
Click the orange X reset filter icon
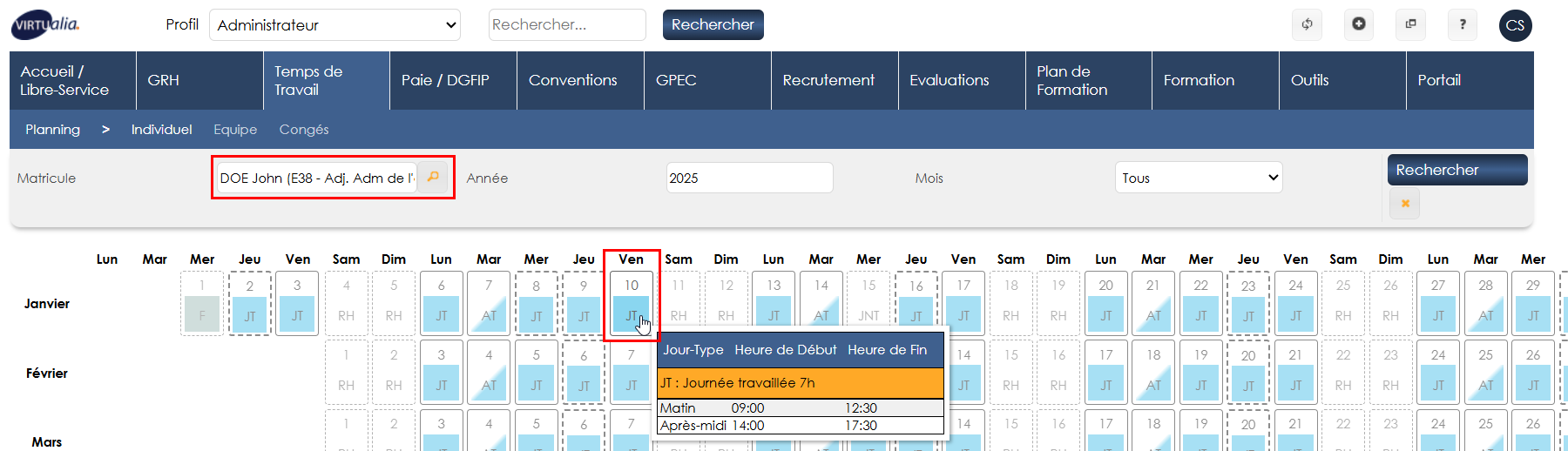[1404, 204]
